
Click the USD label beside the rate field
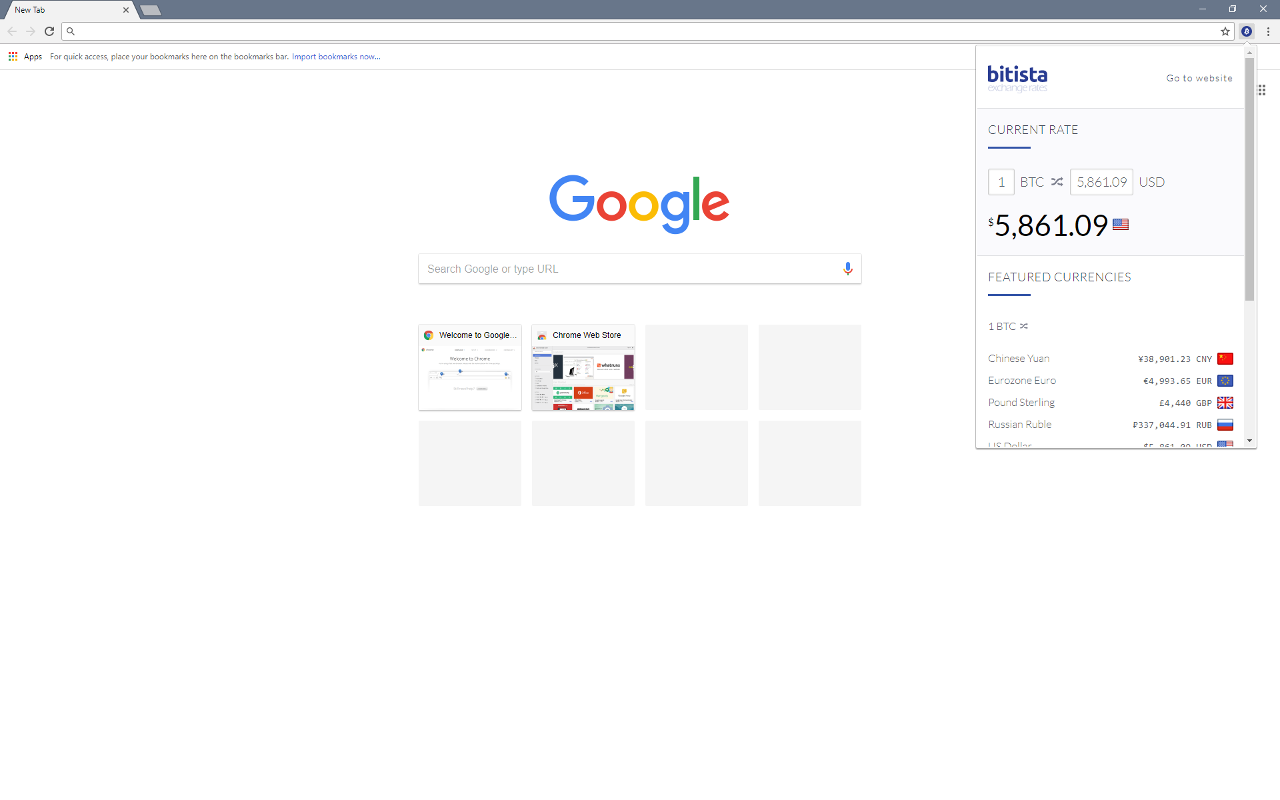coord(1152,182)
